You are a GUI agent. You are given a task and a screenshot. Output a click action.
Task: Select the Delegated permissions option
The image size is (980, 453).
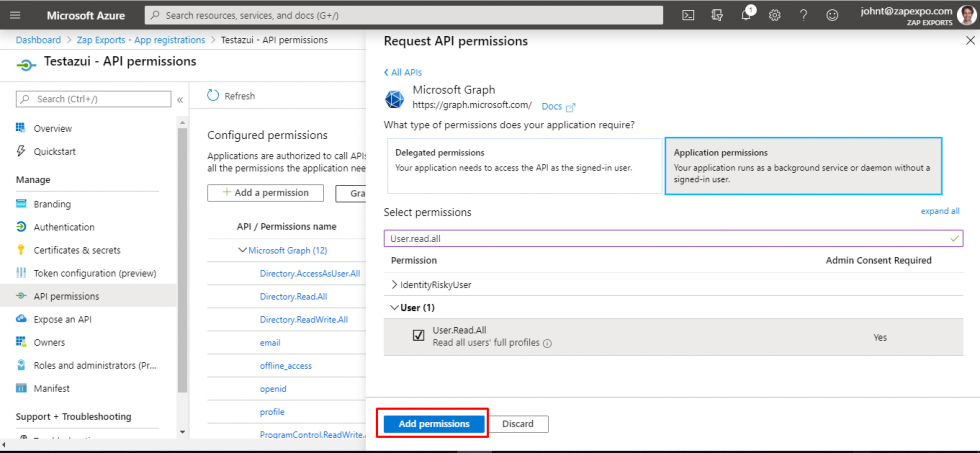524,166
